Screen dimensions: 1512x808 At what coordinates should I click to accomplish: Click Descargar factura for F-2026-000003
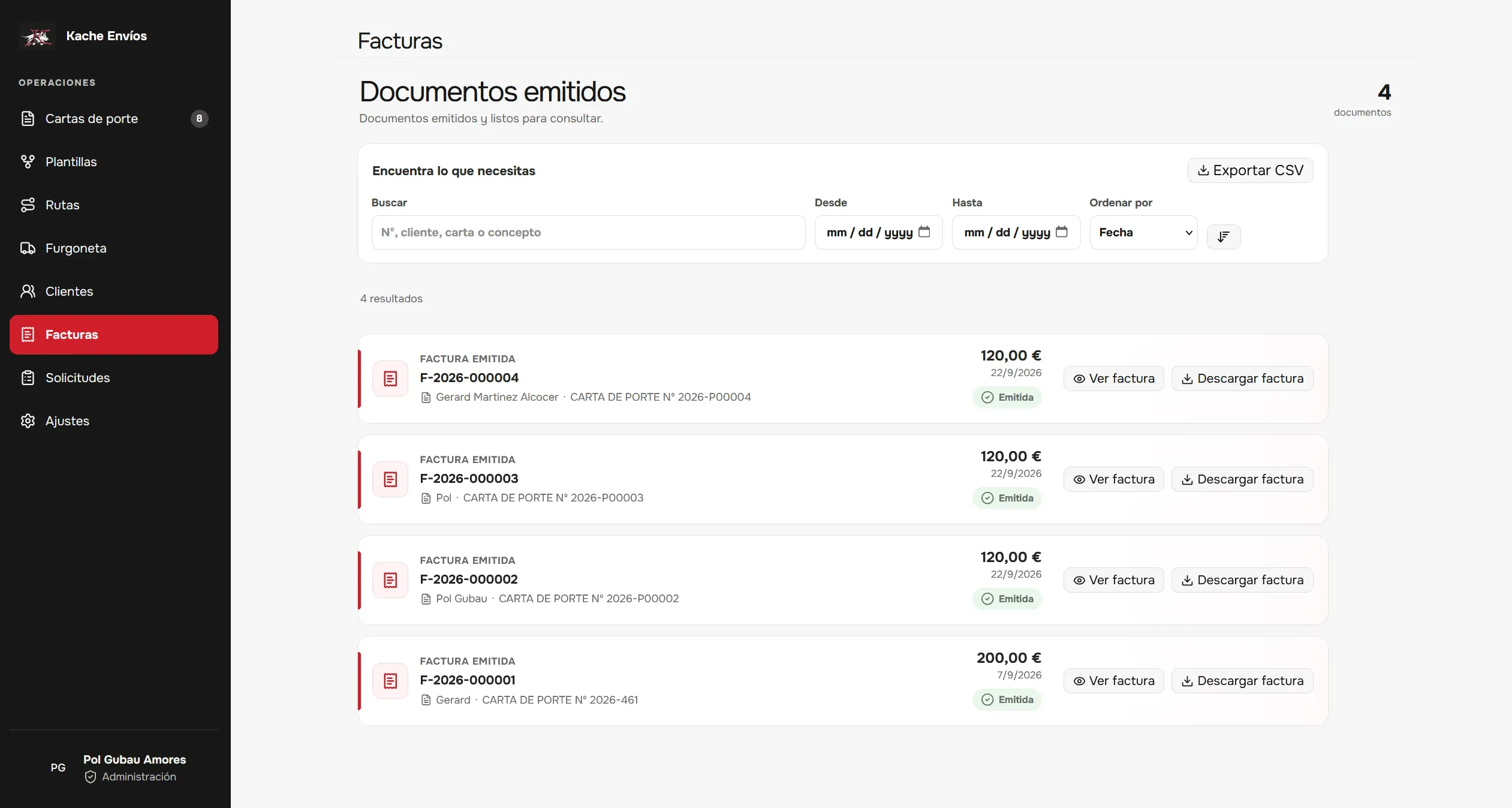click(x=1242, y=479)
